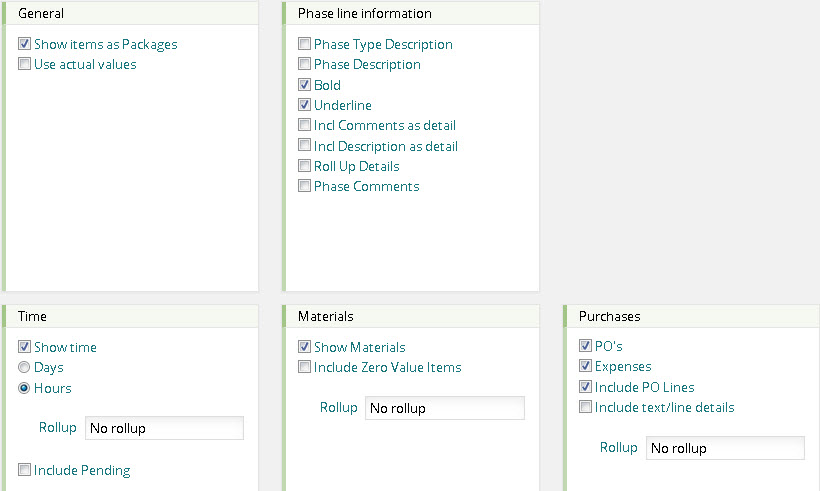The height and width of the screenshot is (491, 820).
Task: Uncheck the Show time checkbox
Action: [25, 348]
